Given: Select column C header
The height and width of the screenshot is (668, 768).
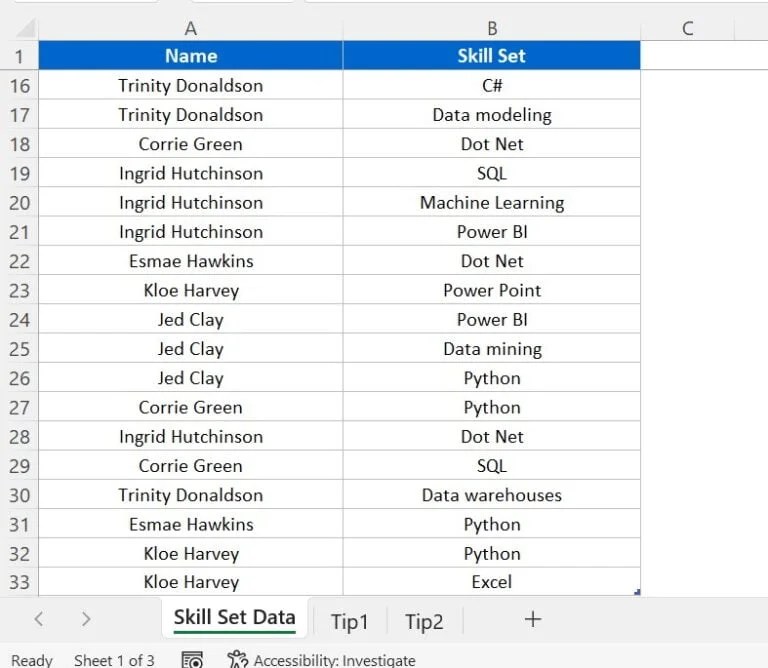Looking at the screenshot, I should [687, 28].
